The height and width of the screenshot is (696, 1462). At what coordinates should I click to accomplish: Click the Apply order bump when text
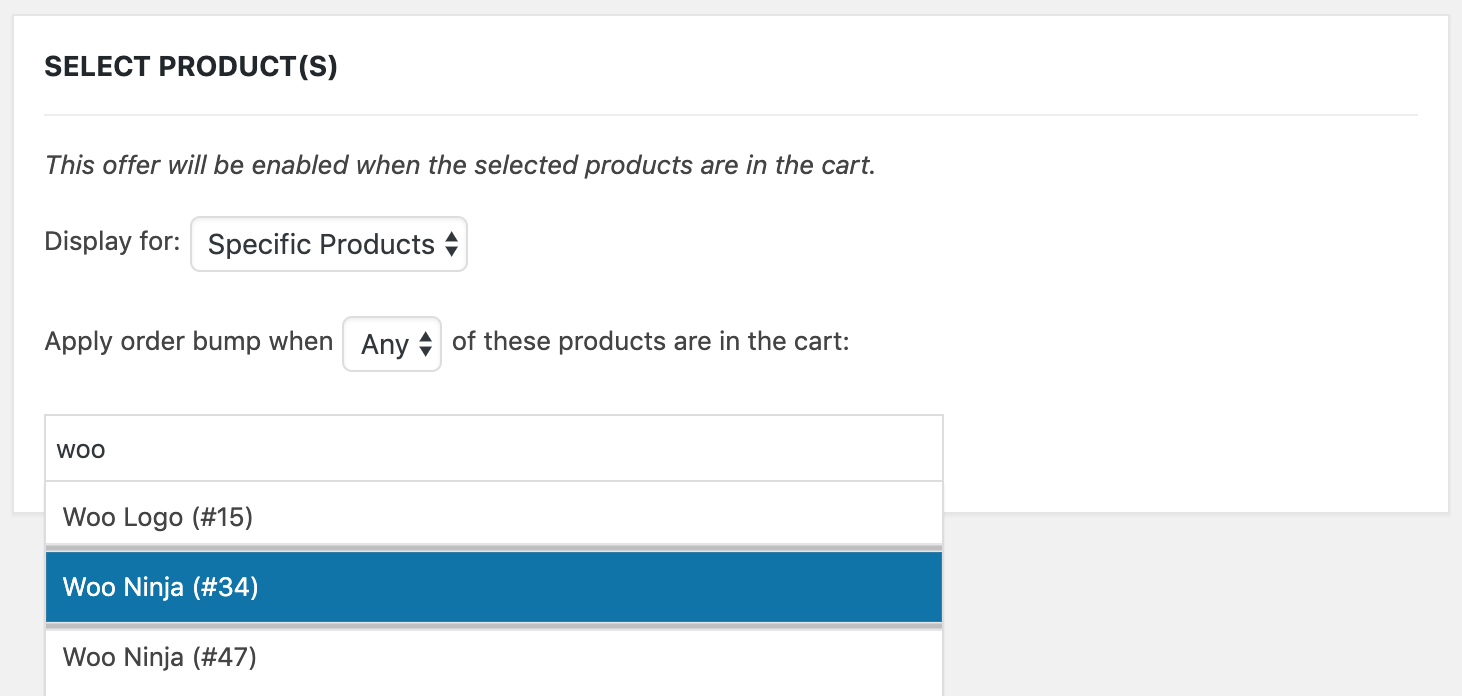click(187, 341)
